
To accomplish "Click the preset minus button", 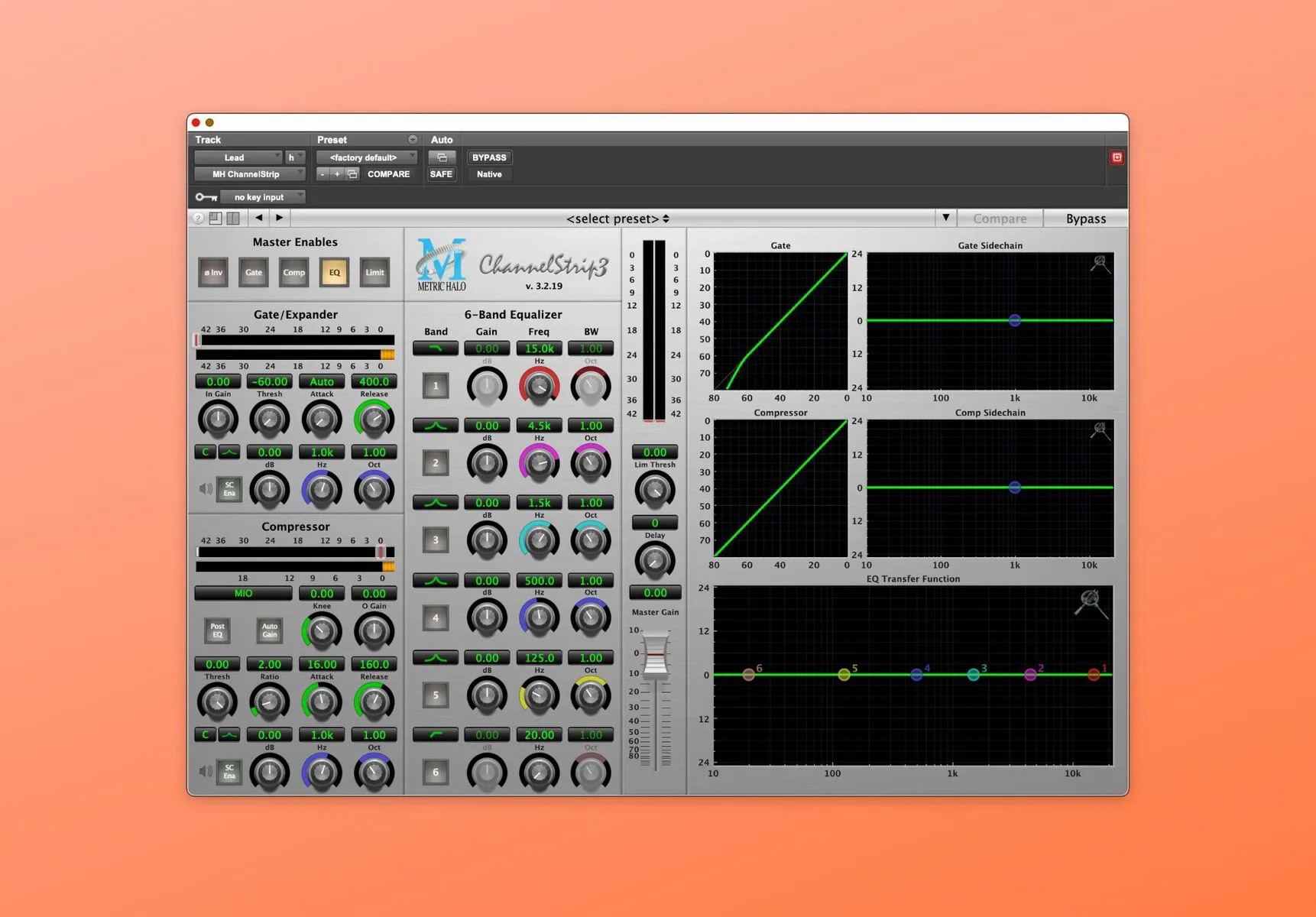I will click(x=323, y=174).
